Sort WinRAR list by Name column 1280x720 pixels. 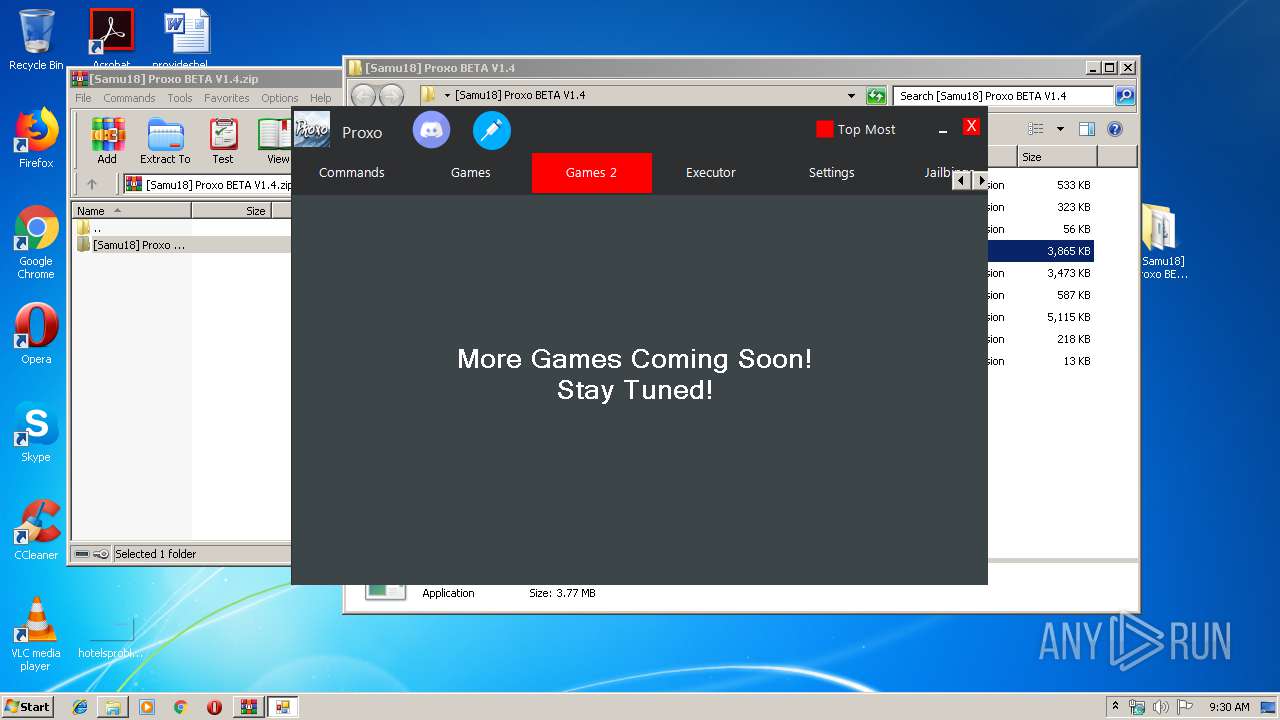131,210
